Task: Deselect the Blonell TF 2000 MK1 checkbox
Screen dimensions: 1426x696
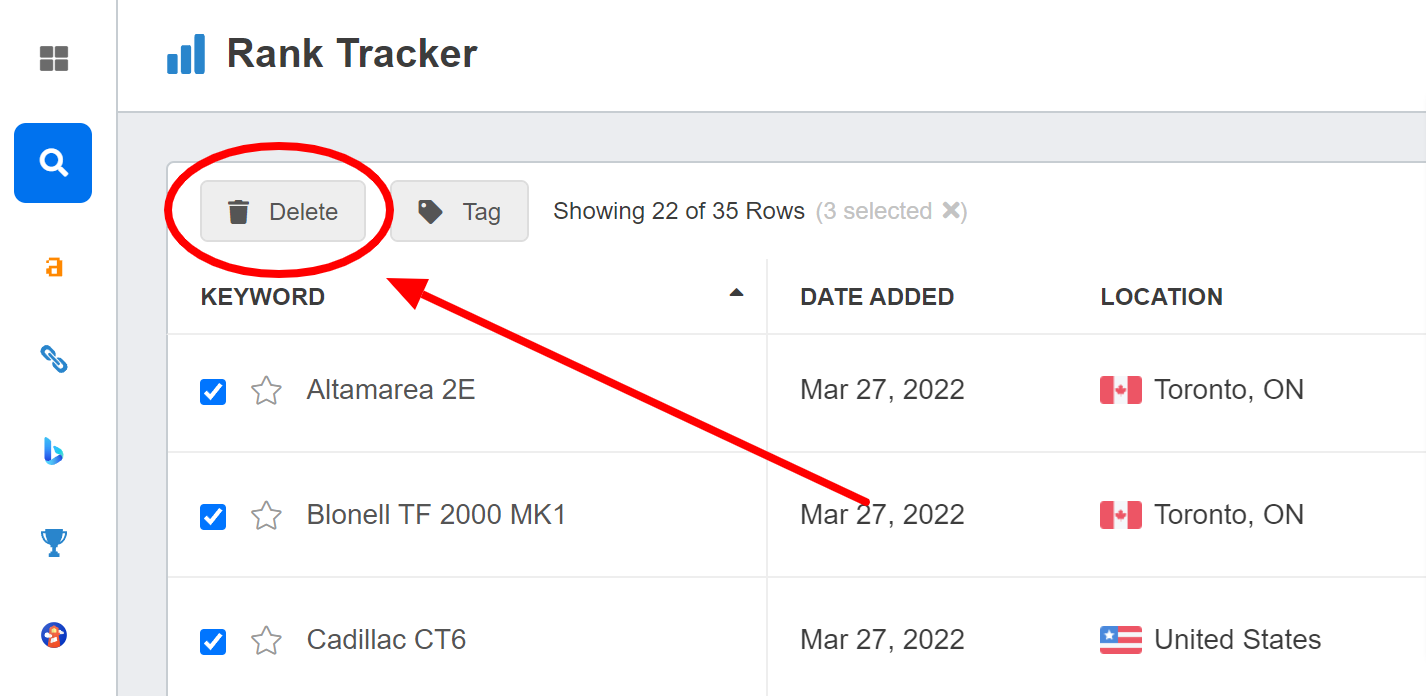Action: click(x=212, y=517)
